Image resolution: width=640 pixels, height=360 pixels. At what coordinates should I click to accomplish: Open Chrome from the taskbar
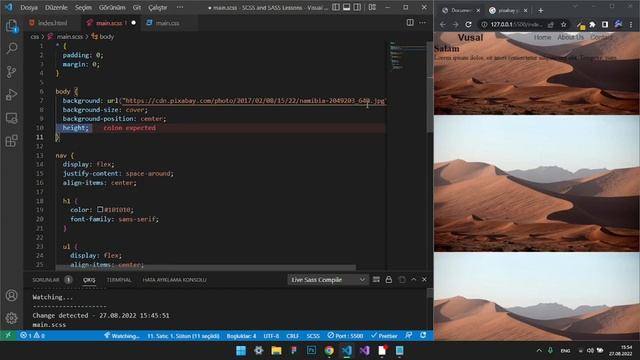(x=329, y=350)
